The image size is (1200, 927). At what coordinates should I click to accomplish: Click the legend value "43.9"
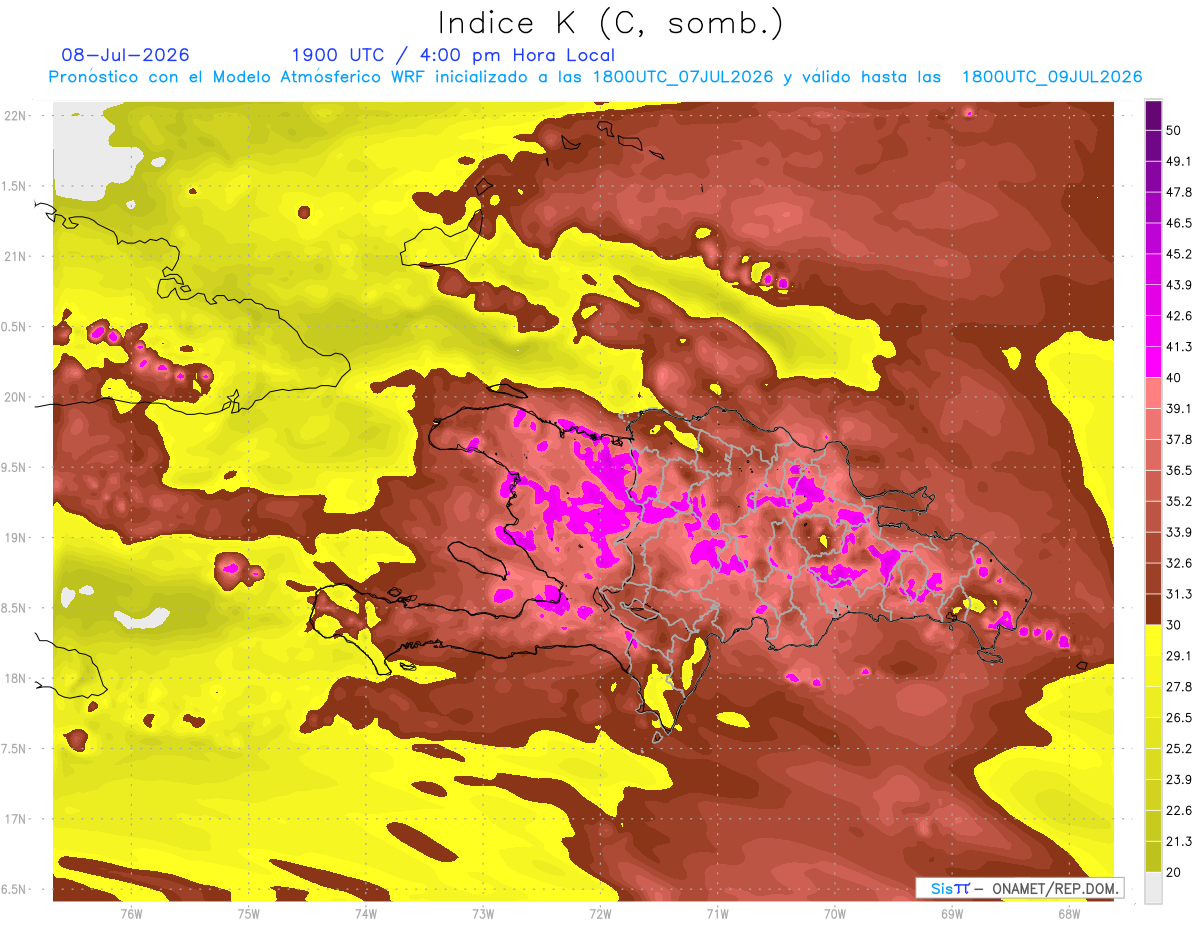[x=1179, y=285]
